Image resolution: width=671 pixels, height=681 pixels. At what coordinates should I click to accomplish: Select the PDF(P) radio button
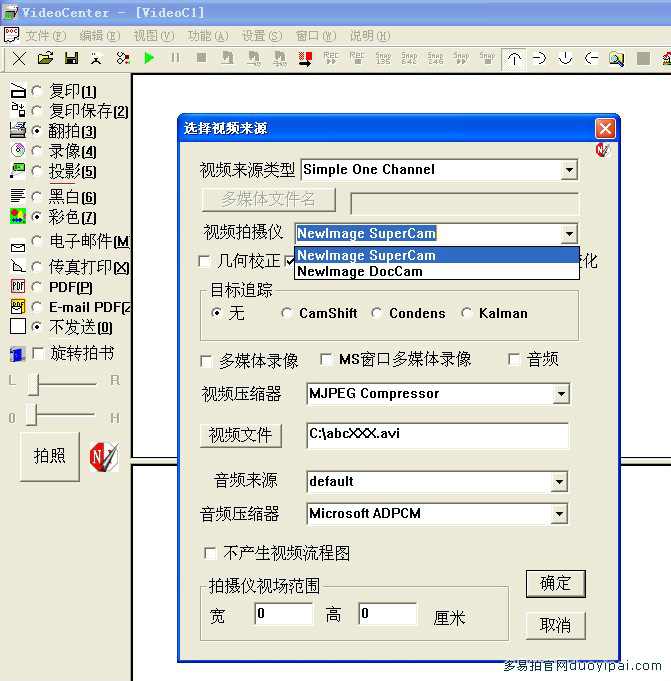37,287
